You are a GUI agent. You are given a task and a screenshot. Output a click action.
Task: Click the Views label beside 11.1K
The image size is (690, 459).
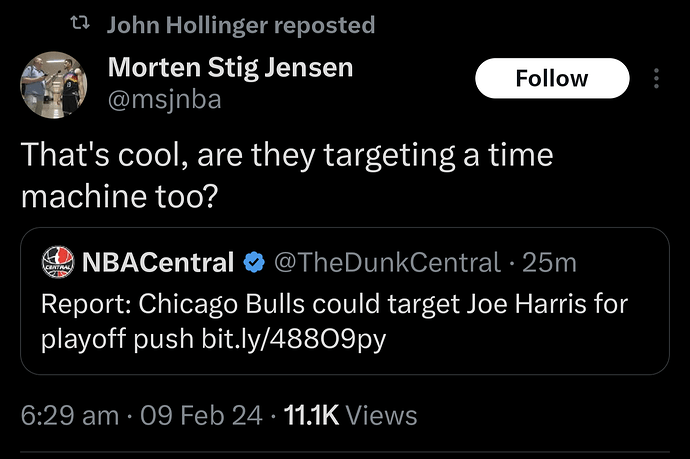click(382, 415)
